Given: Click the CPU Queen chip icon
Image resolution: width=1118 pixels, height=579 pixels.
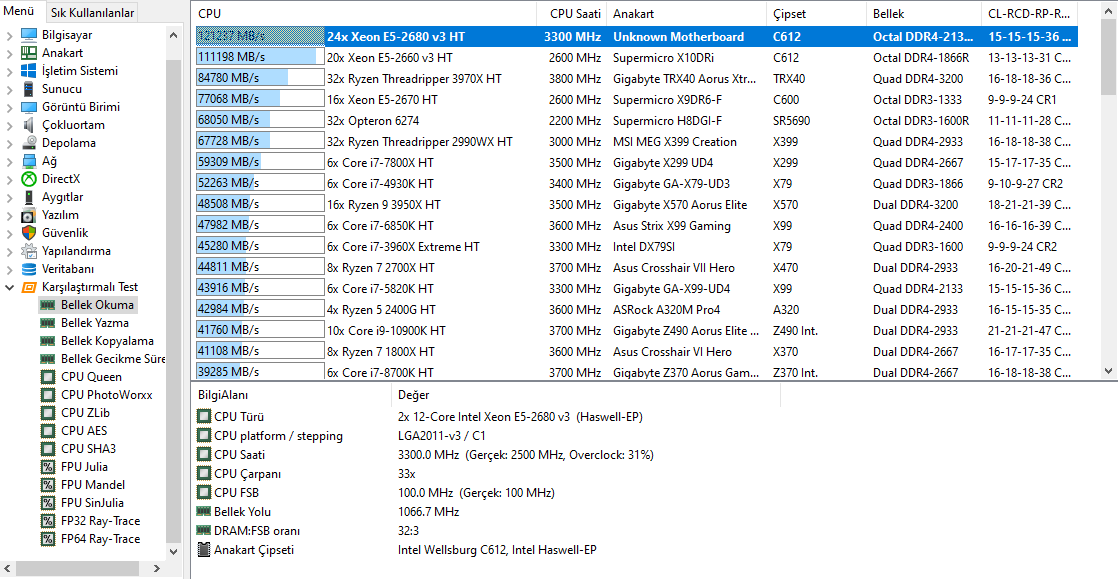Looking at the screenshot, I should tap(48, 376).
